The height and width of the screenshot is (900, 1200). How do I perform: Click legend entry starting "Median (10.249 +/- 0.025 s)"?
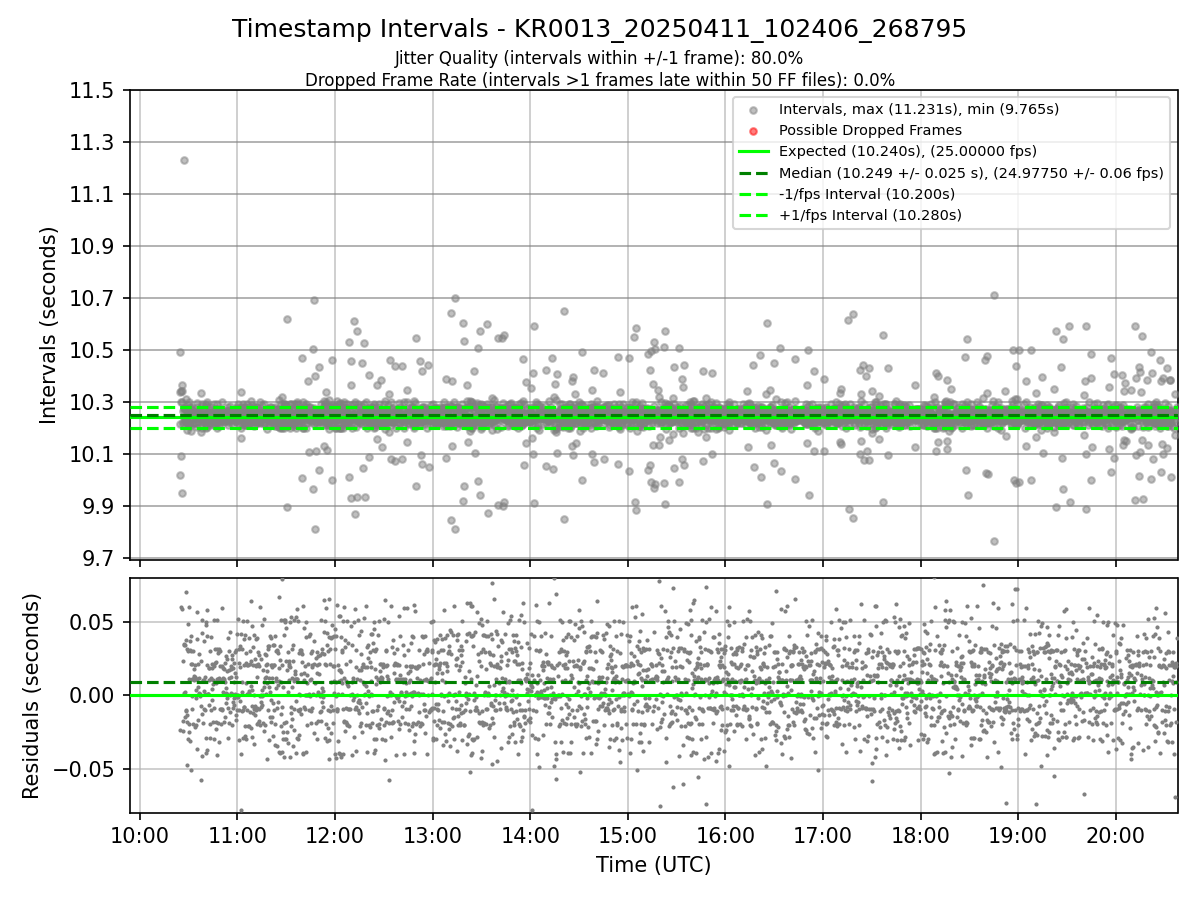pos(971,173)
